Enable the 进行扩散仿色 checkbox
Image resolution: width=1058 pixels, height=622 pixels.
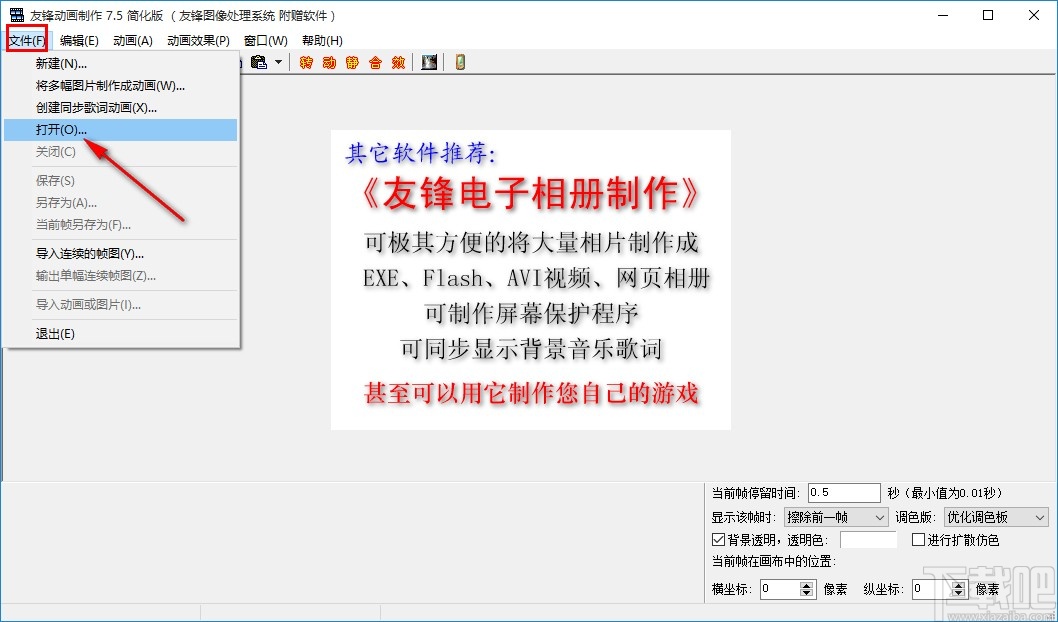(918, 540)
